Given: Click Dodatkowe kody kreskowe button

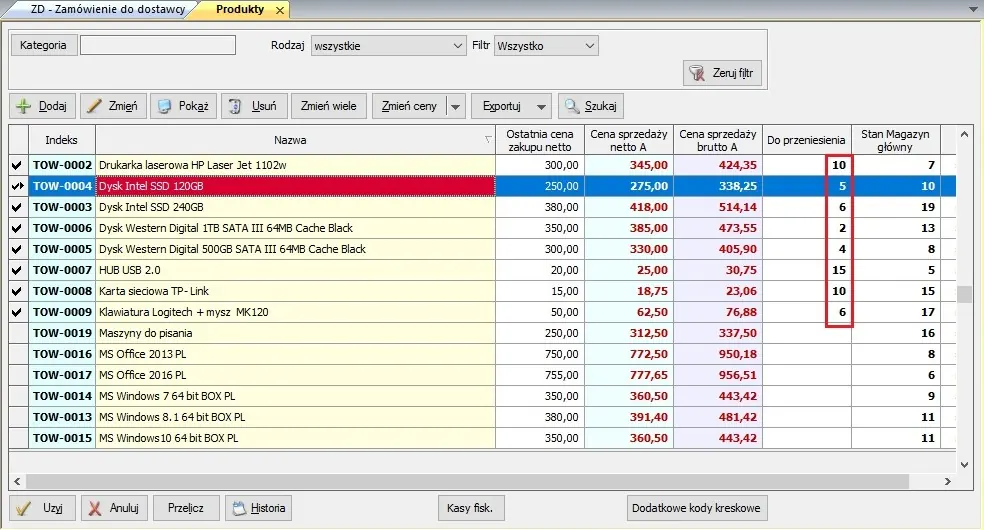Looking at the screenshot, I should [696, 508].
